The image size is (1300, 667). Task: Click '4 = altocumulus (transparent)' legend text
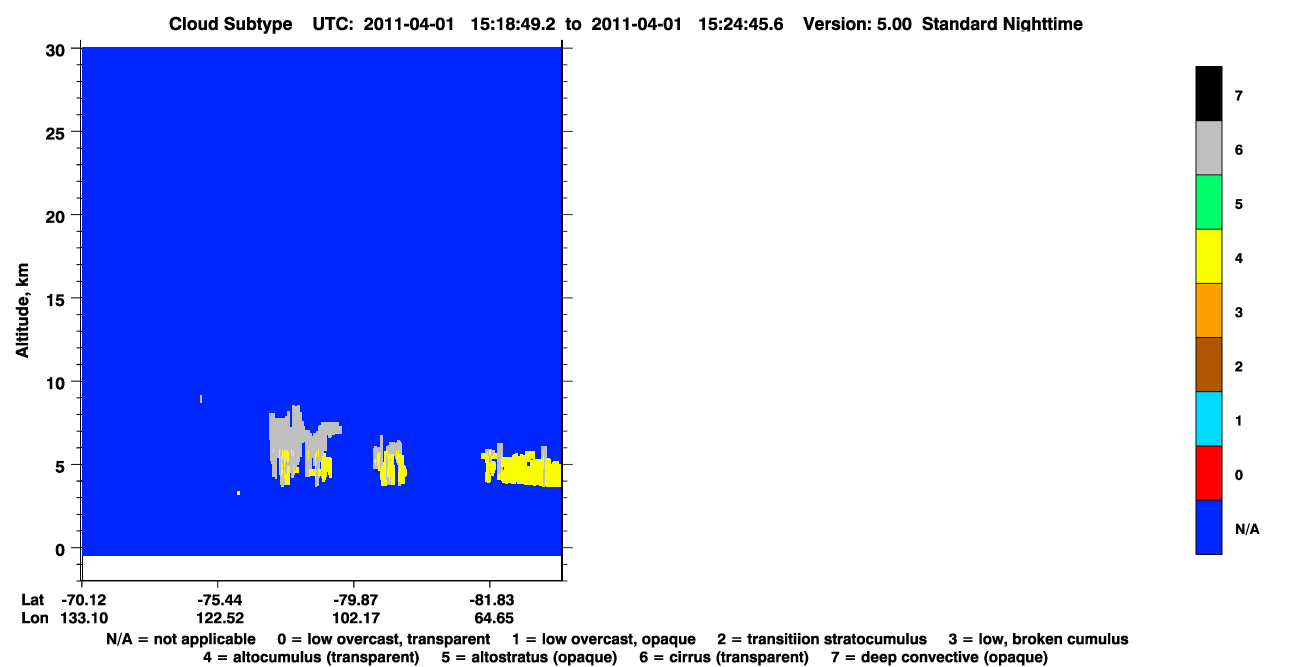311,657
